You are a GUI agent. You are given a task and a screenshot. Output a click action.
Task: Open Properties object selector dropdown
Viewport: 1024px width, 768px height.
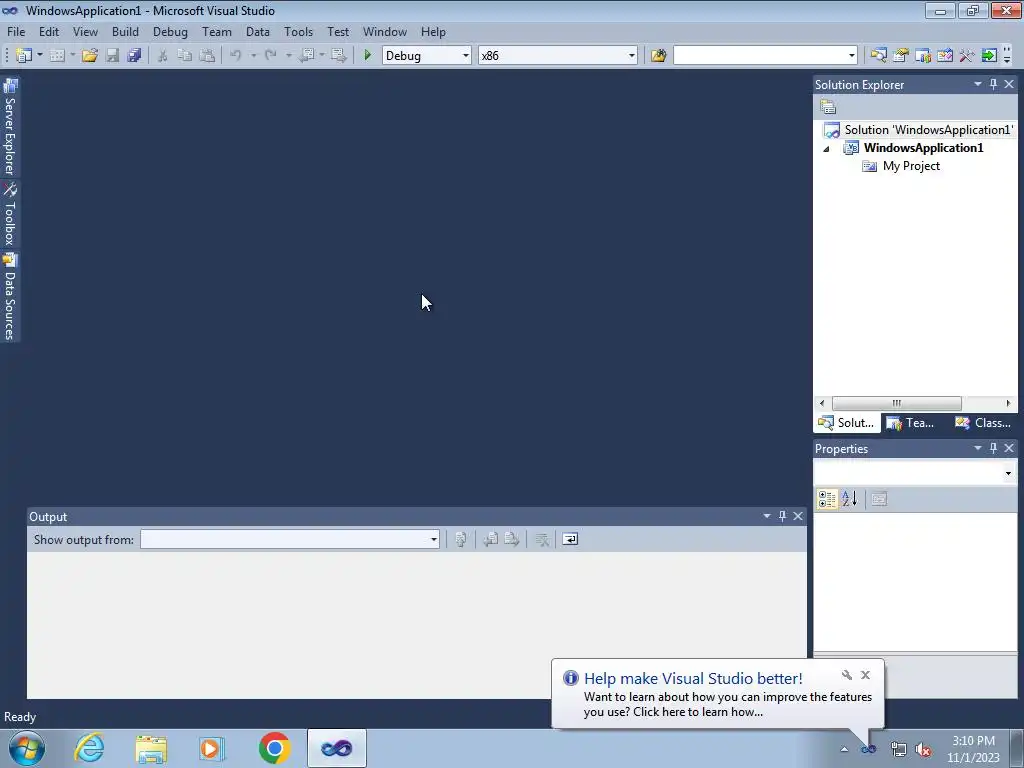(x=1008, y=473)
